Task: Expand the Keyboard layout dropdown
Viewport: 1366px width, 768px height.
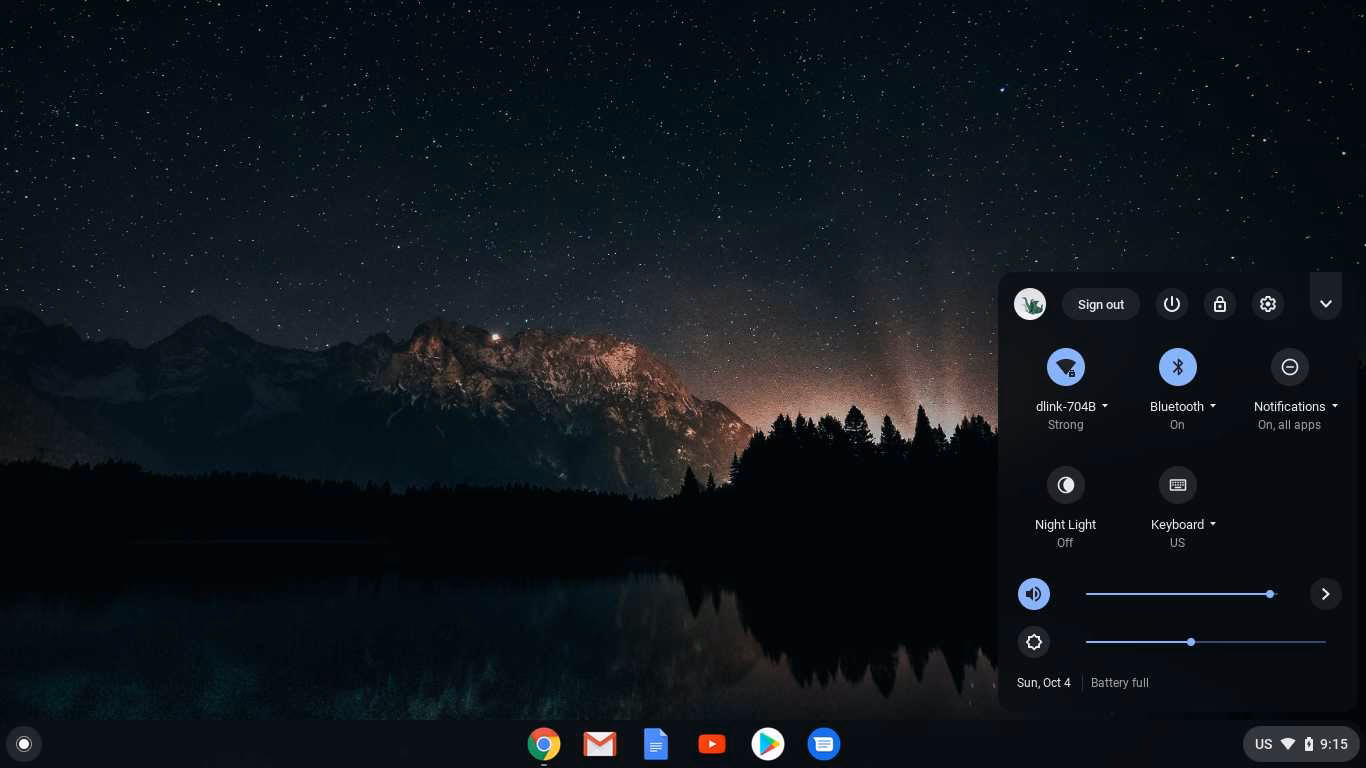Action: point(1212,524)
